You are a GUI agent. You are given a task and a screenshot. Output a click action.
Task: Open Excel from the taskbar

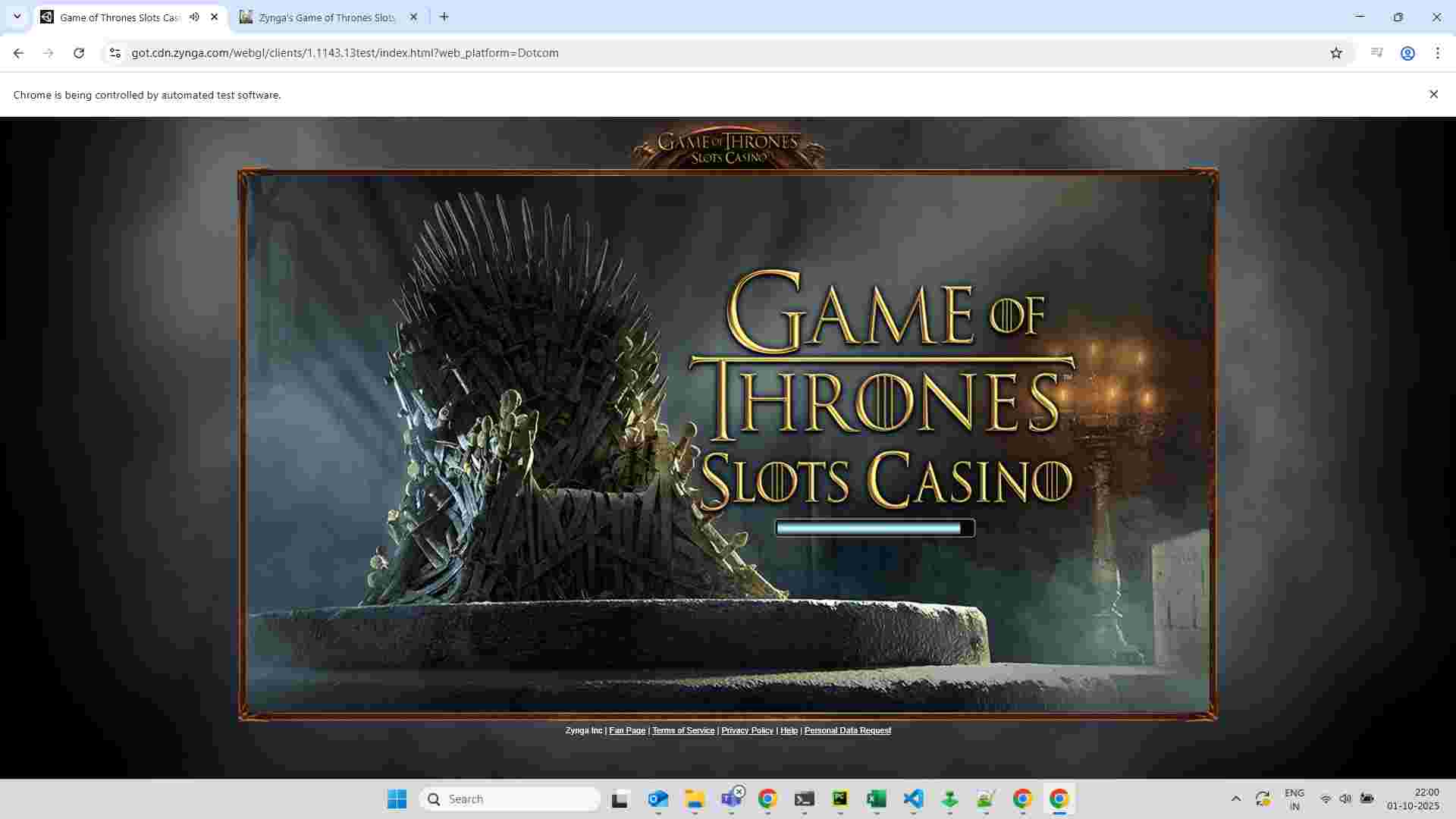(877, 799)
